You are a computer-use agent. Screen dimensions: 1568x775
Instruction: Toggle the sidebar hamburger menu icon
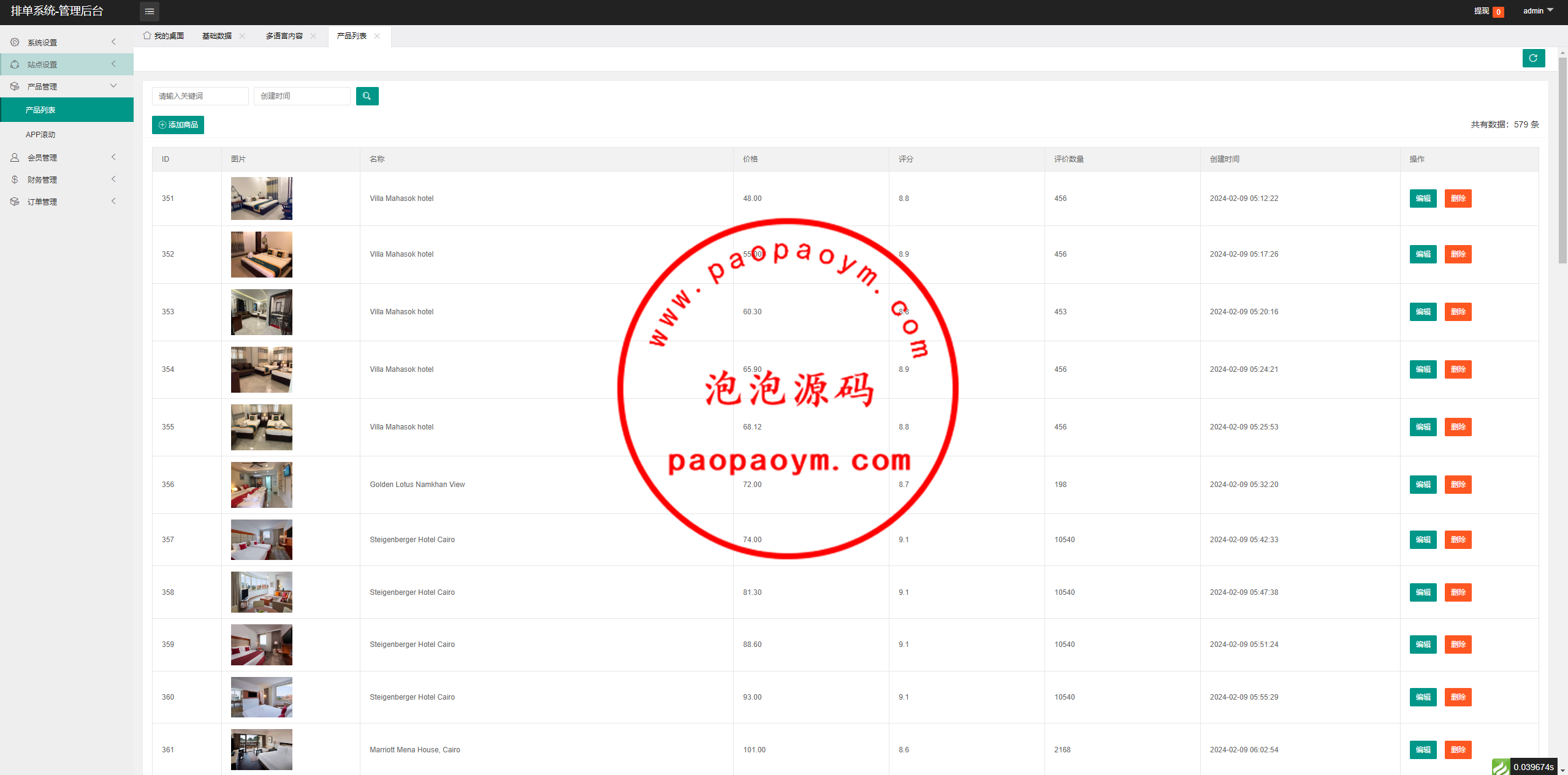pyautogui.click(x=150, y=11)
